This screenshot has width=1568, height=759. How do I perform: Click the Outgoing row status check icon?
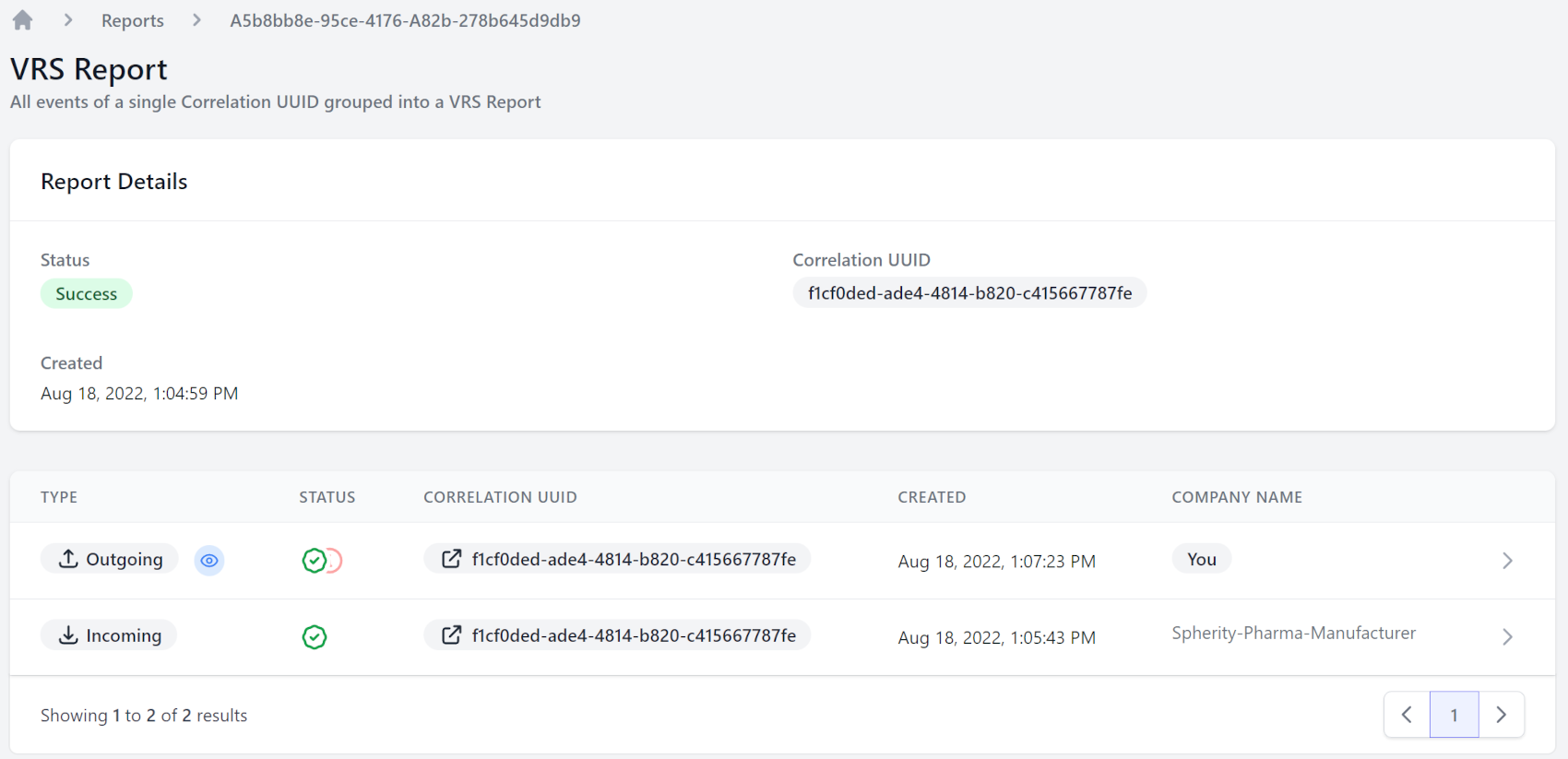pos(315,560)
